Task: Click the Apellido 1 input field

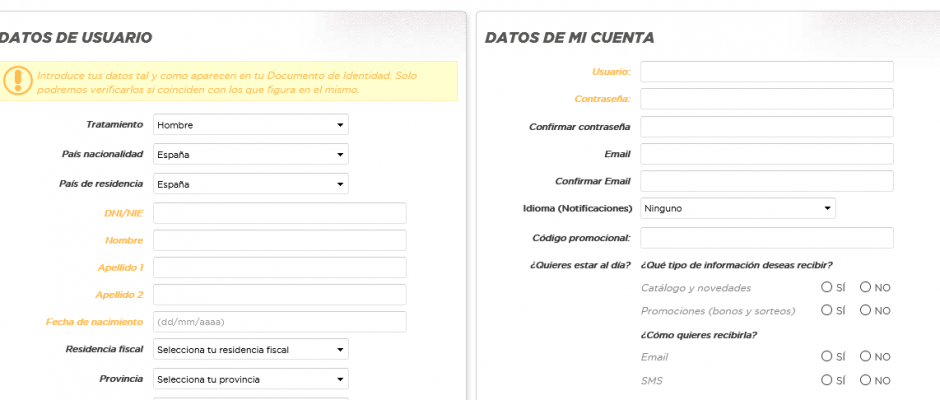Action: click(x=279, y=267)
